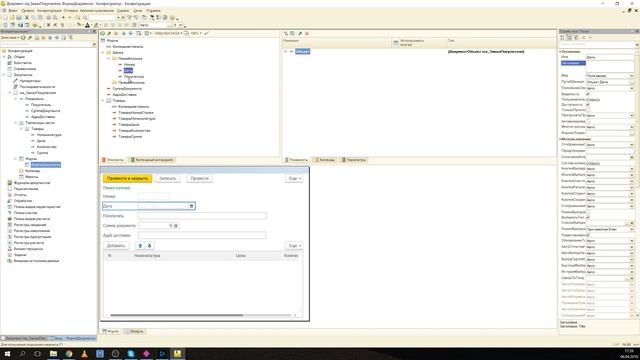Open the Вид dropdown in properties panel

[632, 76]
